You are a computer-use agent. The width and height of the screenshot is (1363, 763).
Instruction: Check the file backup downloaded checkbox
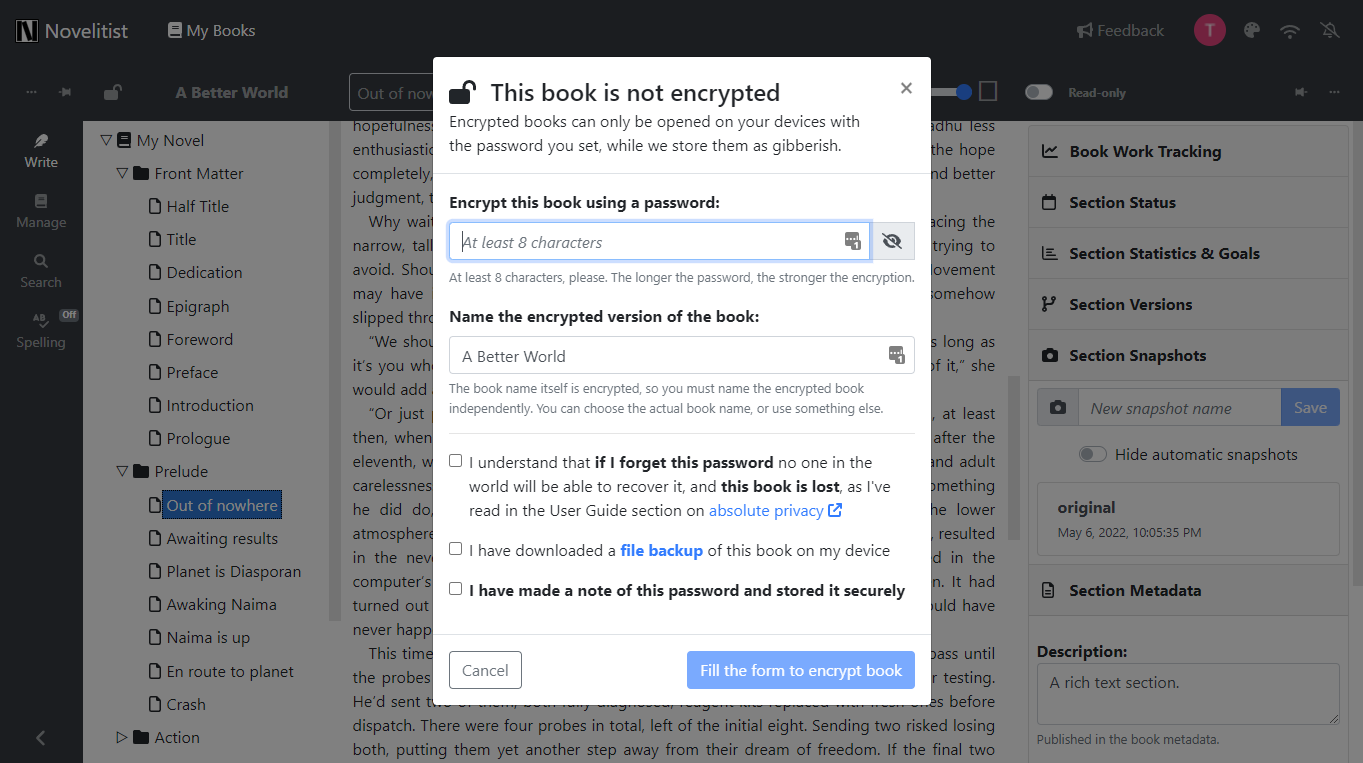coord(456,549)
